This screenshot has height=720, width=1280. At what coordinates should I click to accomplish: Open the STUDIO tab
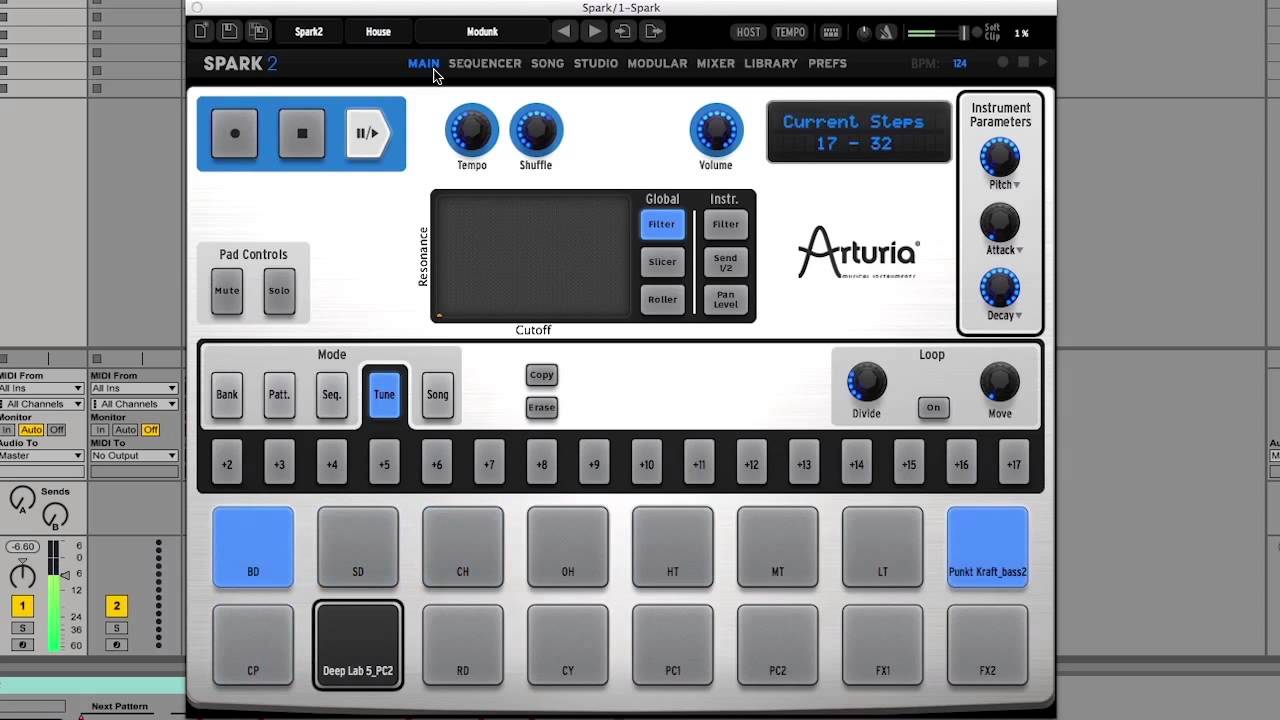(x=596, y=63)
